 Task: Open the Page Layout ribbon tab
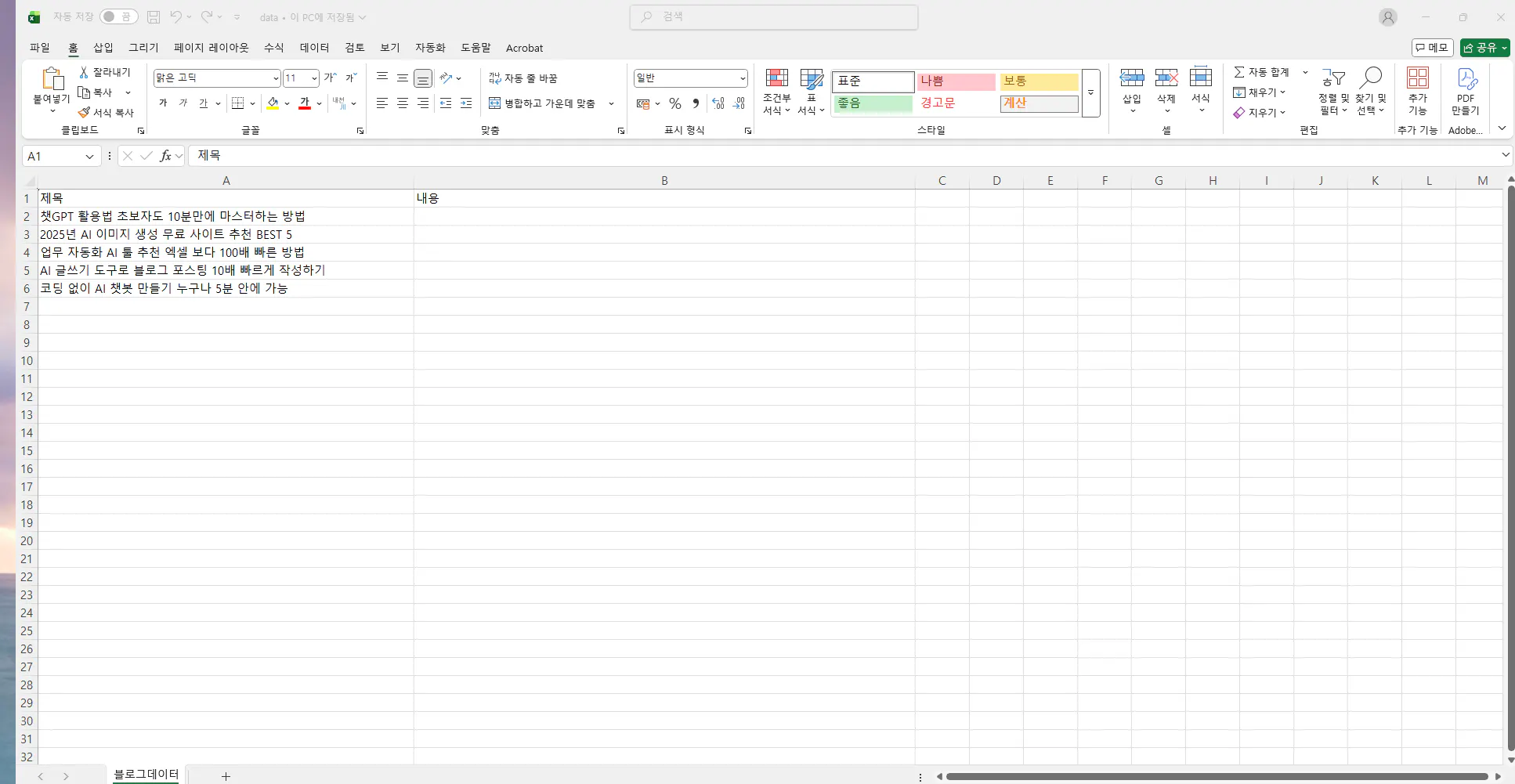coord(212,48)
